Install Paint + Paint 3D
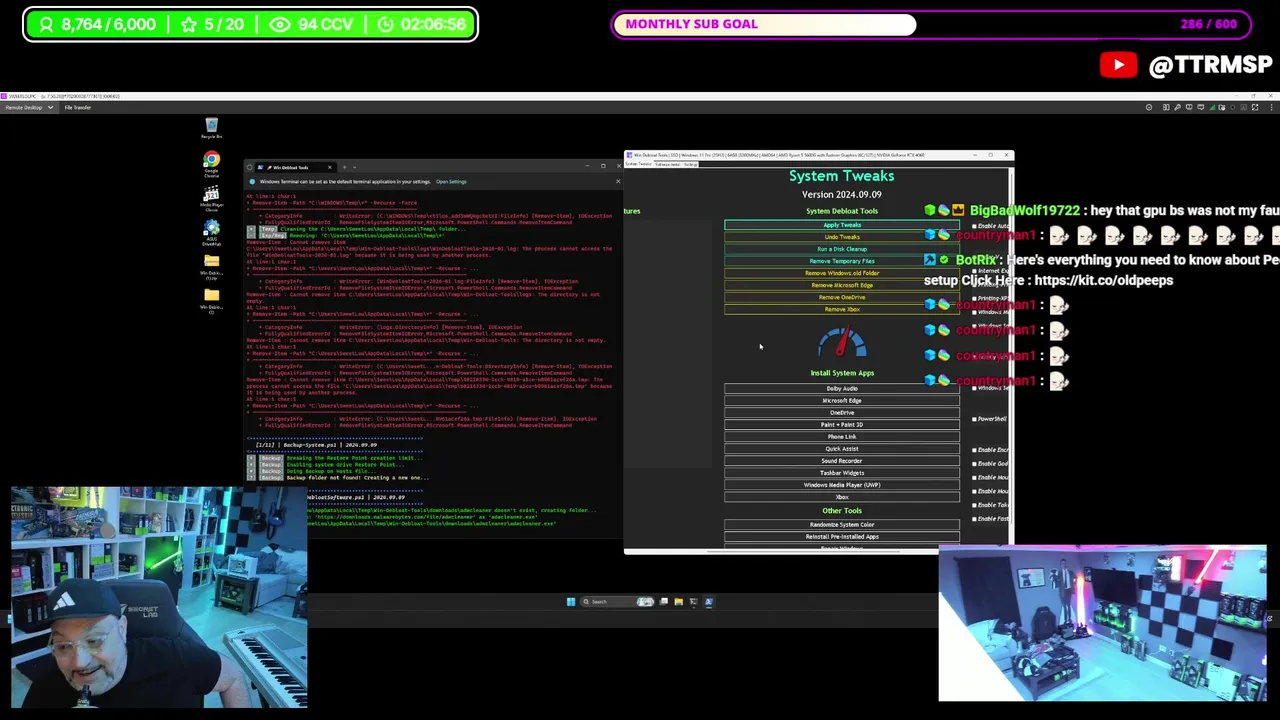Image resolution: width=1280 pixels, height=720 pixels. (x=842, y=425)
